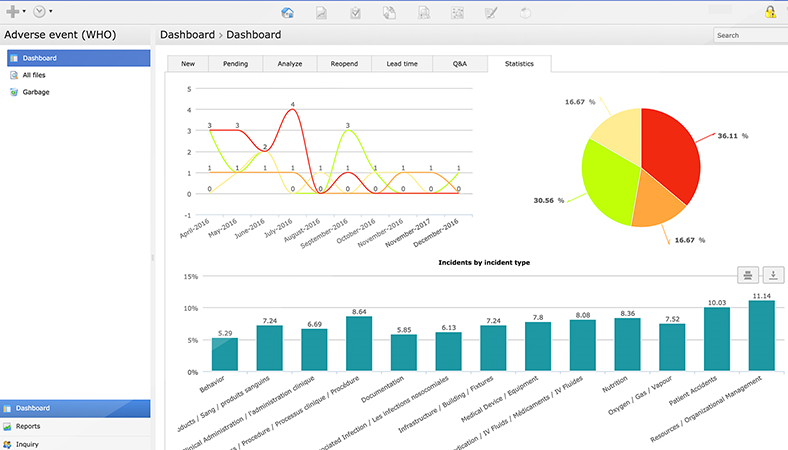Open the dropdown arrow beside the plus icon
Image resolution: width=788 pixels, height=450 pixels.
[x=24, y=11]
